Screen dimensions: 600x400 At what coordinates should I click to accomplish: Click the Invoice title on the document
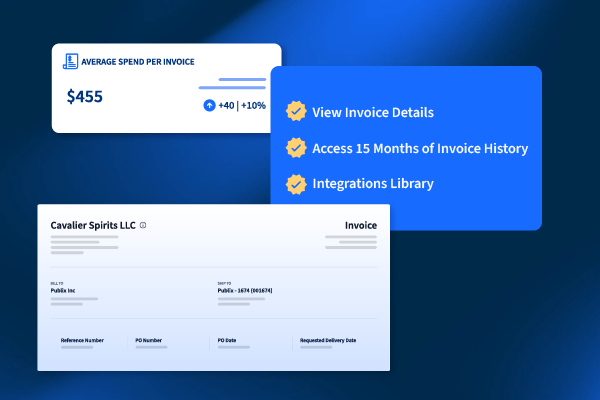361,225
